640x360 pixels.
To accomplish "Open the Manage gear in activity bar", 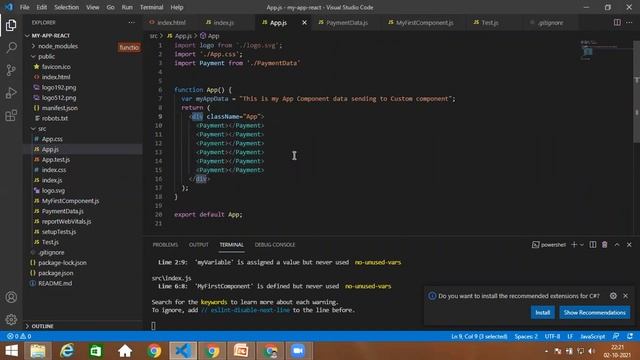I will pos(11,319).
